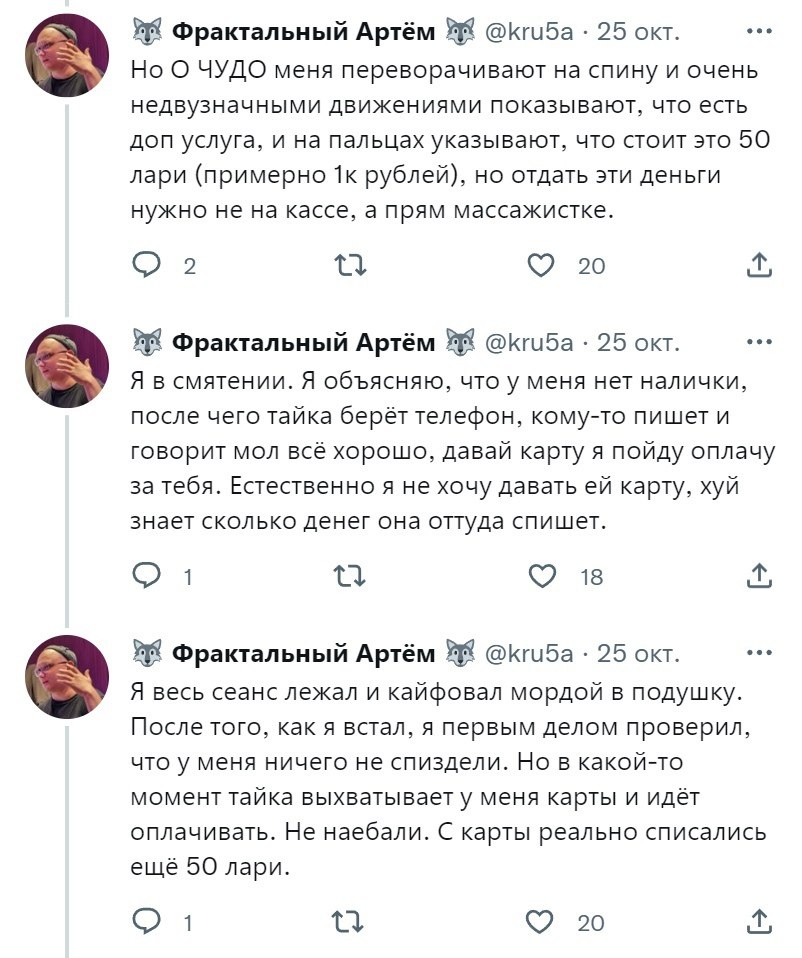Click the avatar on the third tweet
The image size is (802, 958).
(x=66, y=677)
